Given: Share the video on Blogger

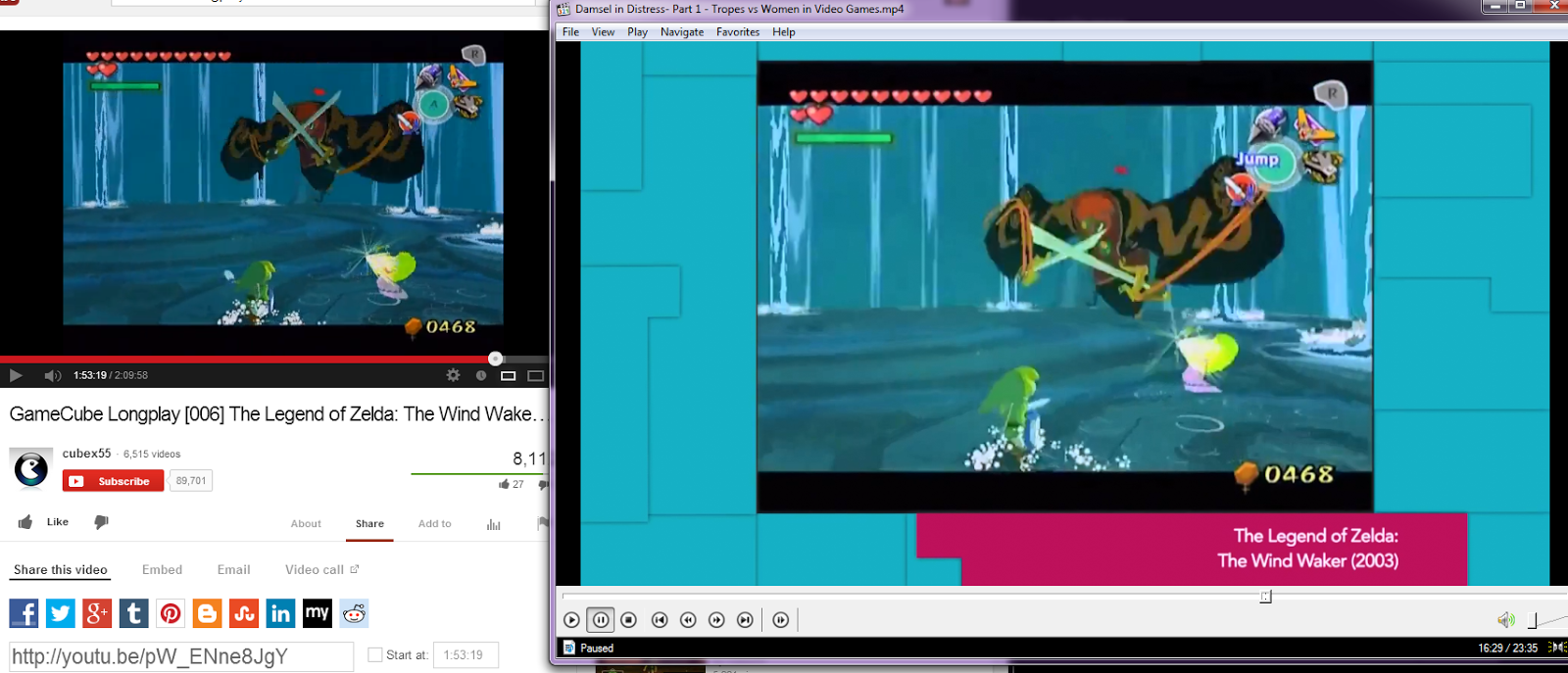Looking at the screenshot, I should click(208, 613).
